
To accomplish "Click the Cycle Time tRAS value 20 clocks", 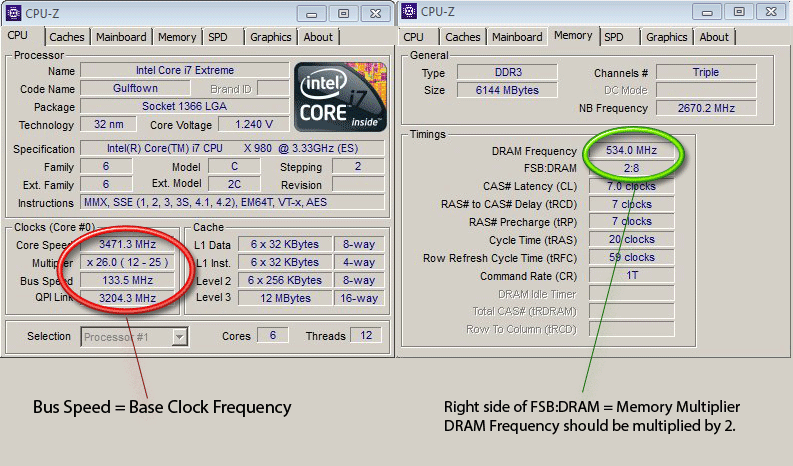I will [631, 239].
